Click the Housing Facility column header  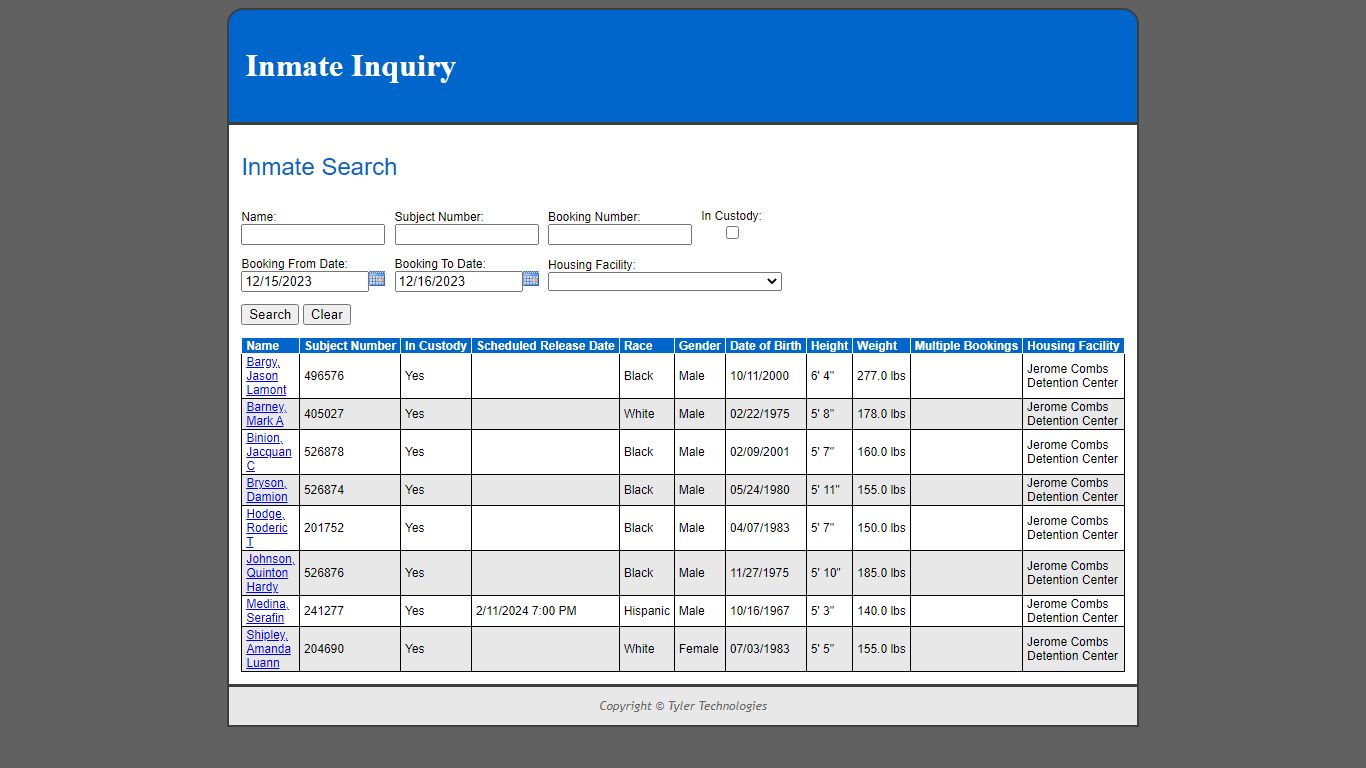tap(1073, 346)
